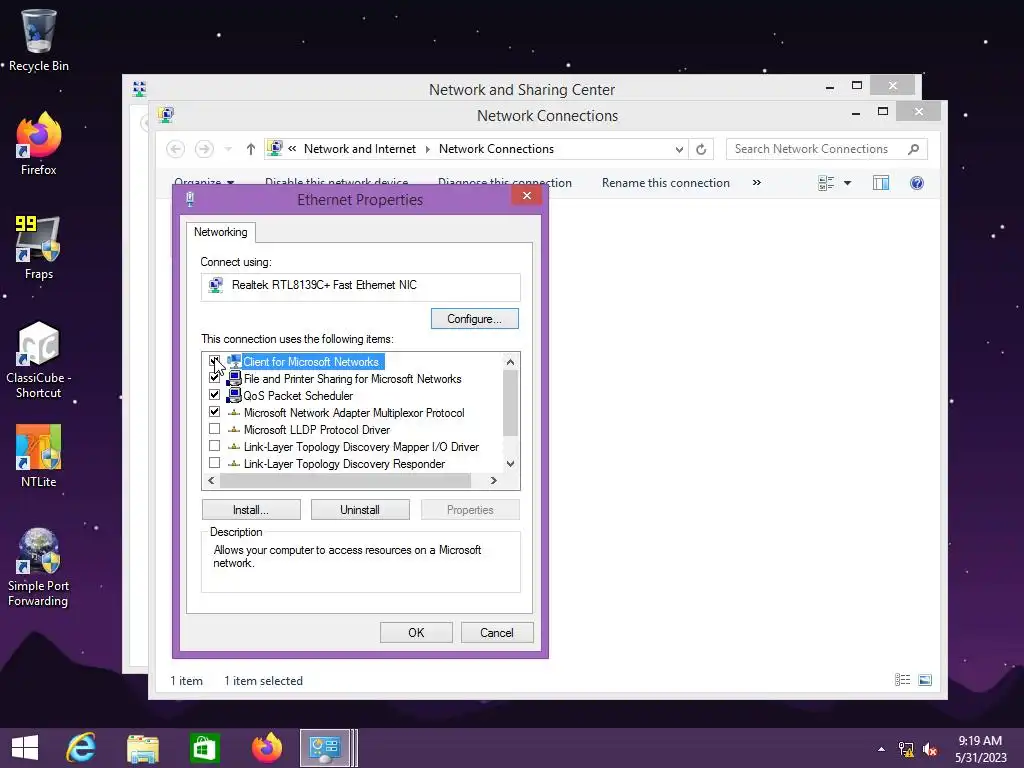Open the NTLite desktop shortcut
This screenshot has width=1024, height=768.
point(39,456)
